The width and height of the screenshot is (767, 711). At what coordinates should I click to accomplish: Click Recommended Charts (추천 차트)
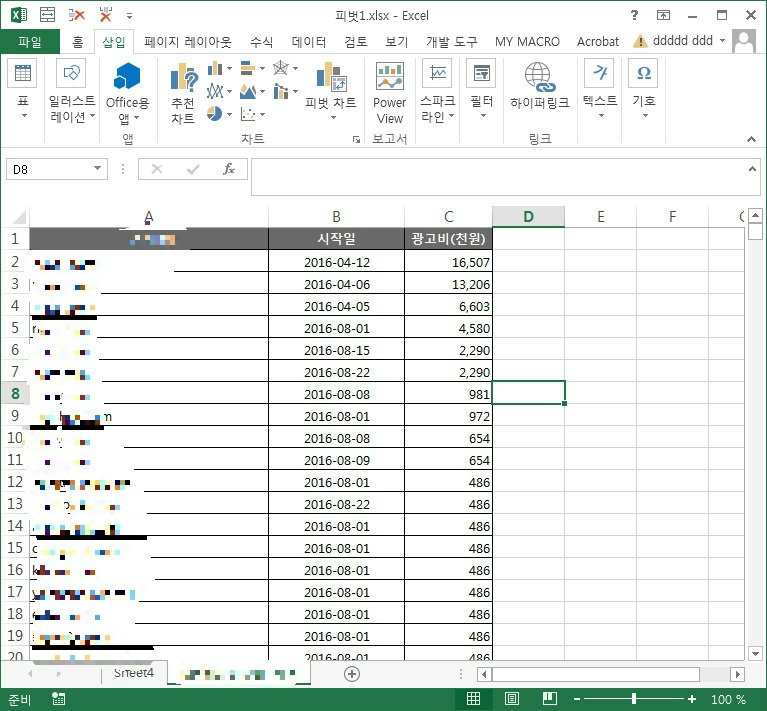[x=183, y=93]
